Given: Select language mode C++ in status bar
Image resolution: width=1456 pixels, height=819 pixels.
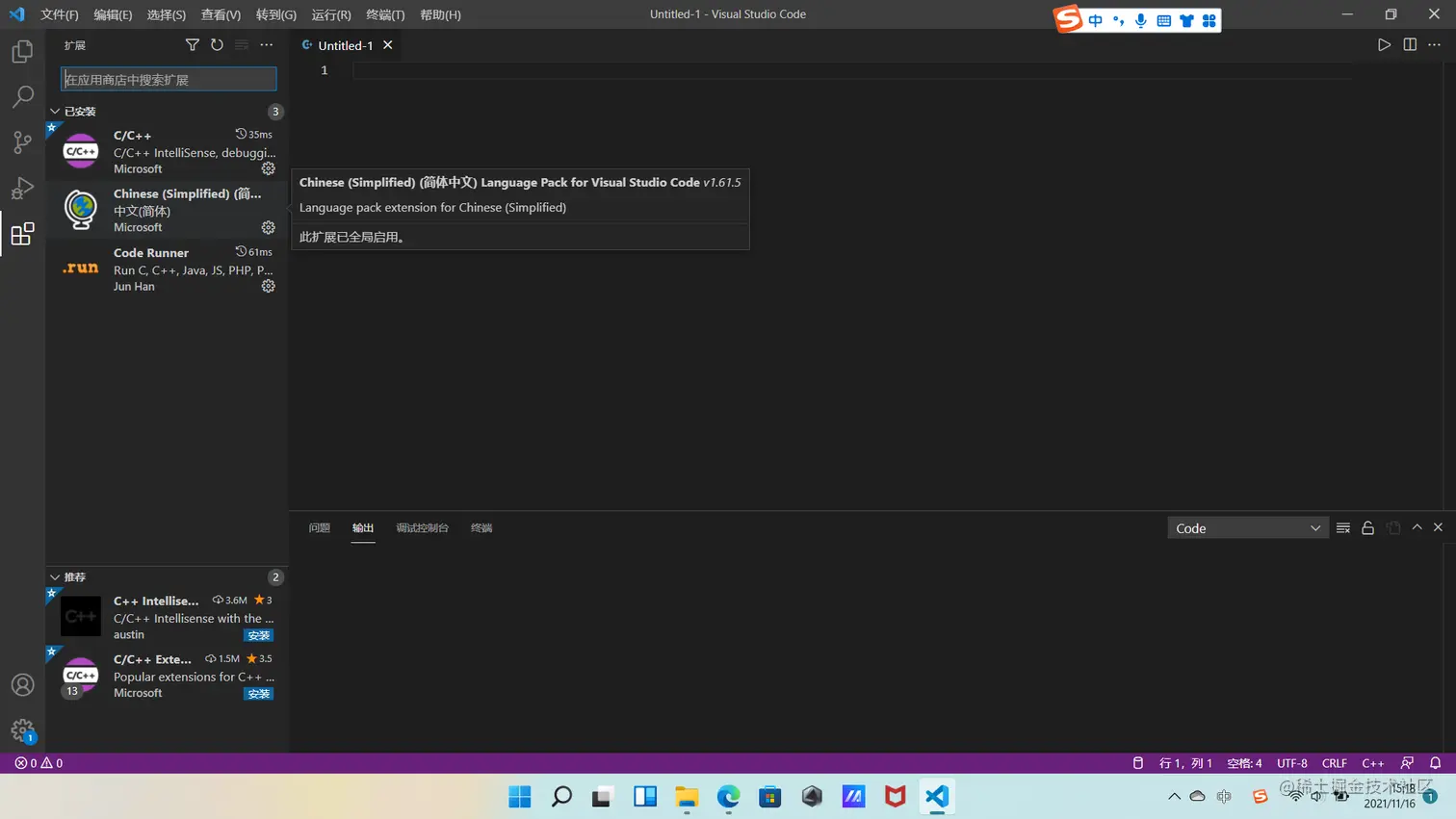Looking at the screenshot, I should point(1372,763).
